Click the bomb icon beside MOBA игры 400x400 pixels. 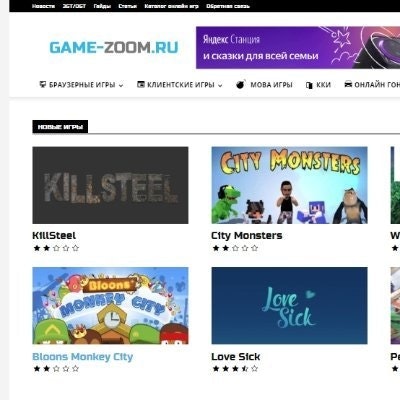point(240,84)
